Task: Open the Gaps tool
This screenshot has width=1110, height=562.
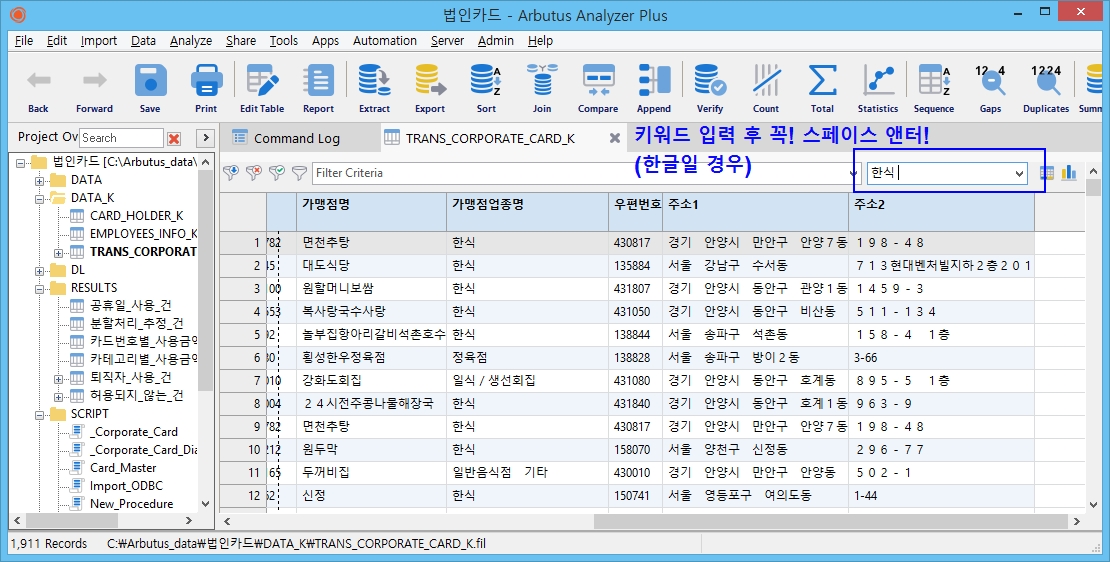Action: point(990,86)
